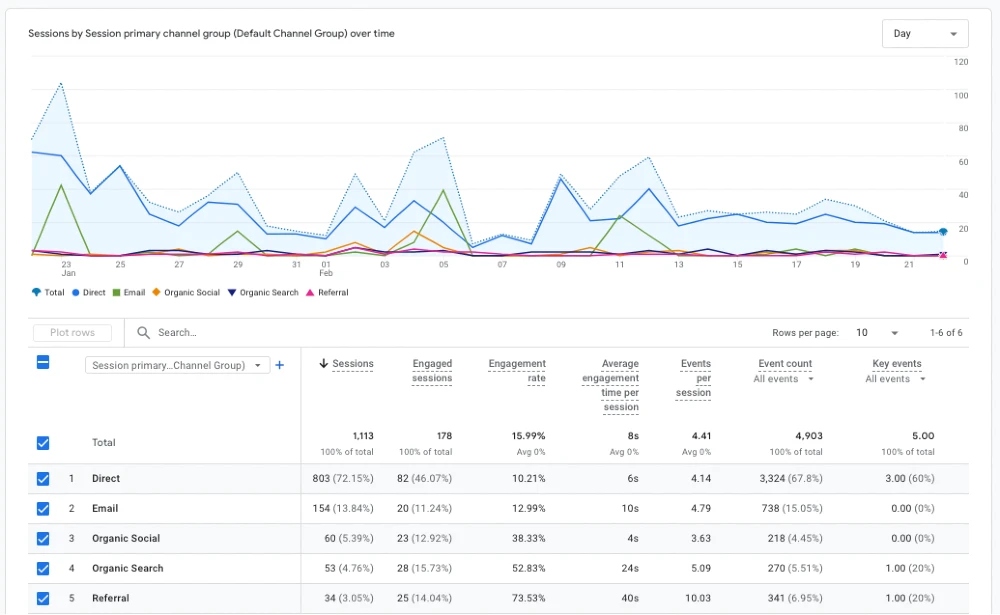Click the Sessions sort arrow icon
Image resolution: width=1000 pixels, height=615 pixels.
(323, 364)
